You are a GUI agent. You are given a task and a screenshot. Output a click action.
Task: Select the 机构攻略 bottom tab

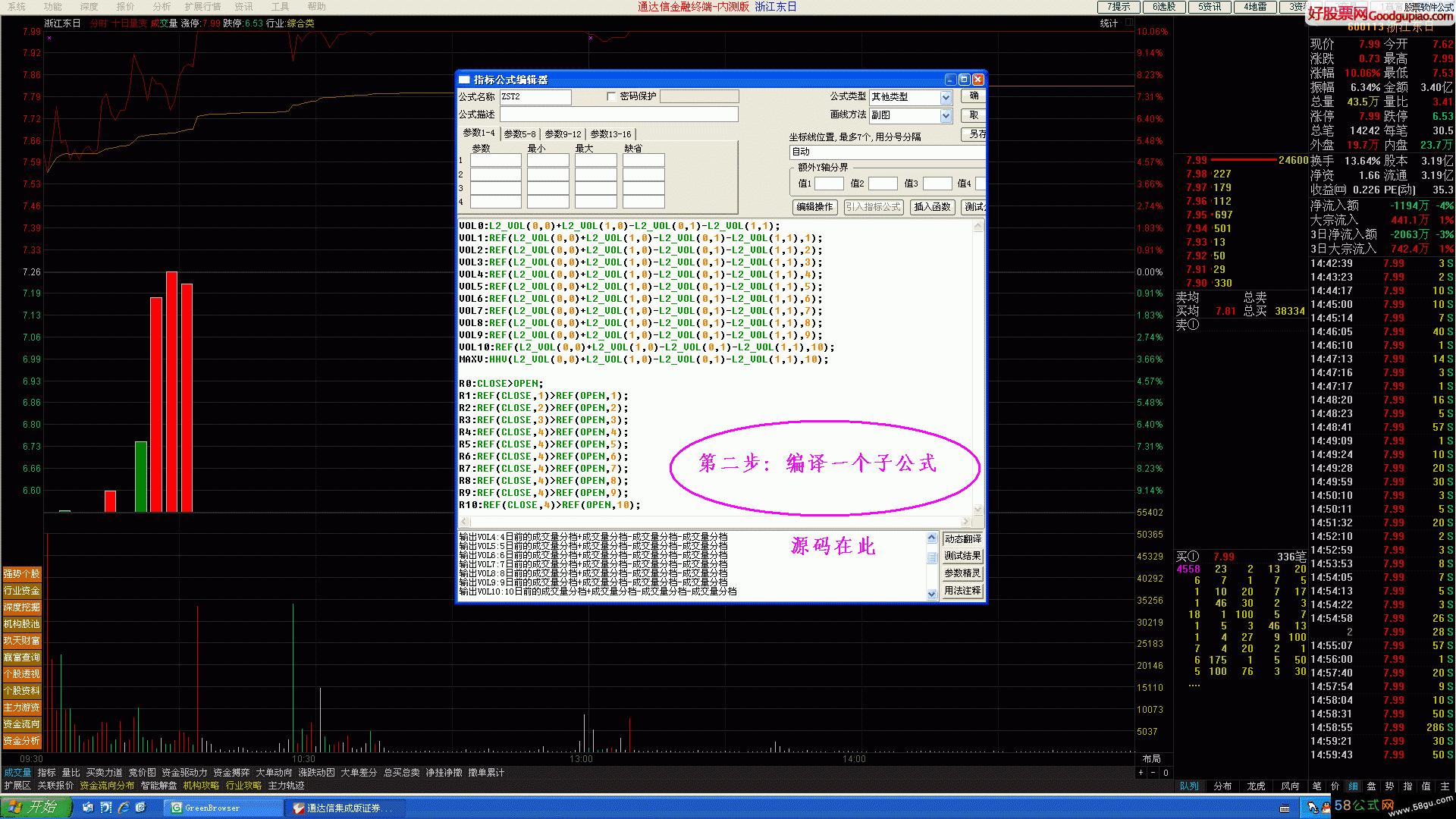click(x=202, y=786)
